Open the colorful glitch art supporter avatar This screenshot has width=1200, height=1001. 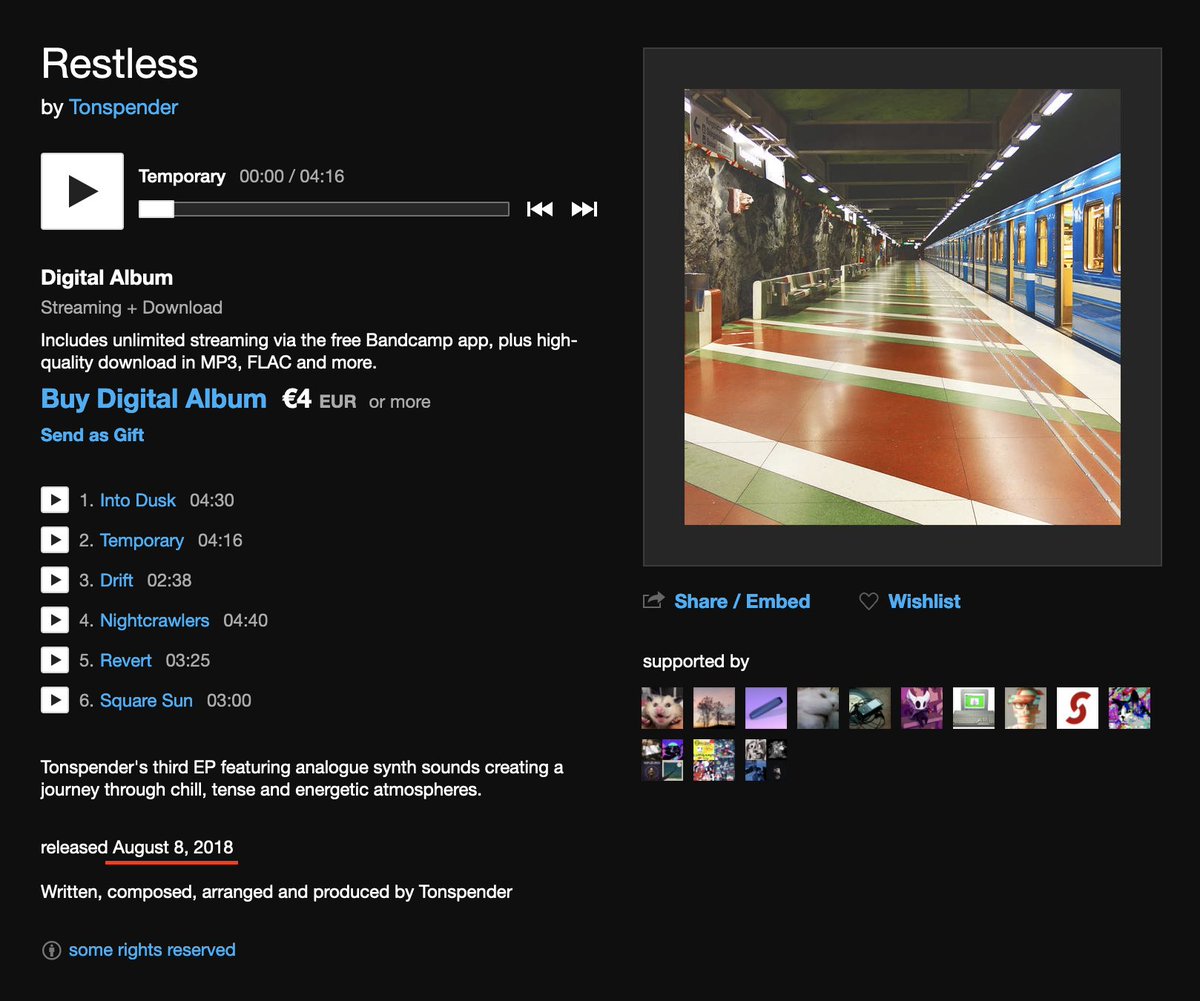[1130, 708]
